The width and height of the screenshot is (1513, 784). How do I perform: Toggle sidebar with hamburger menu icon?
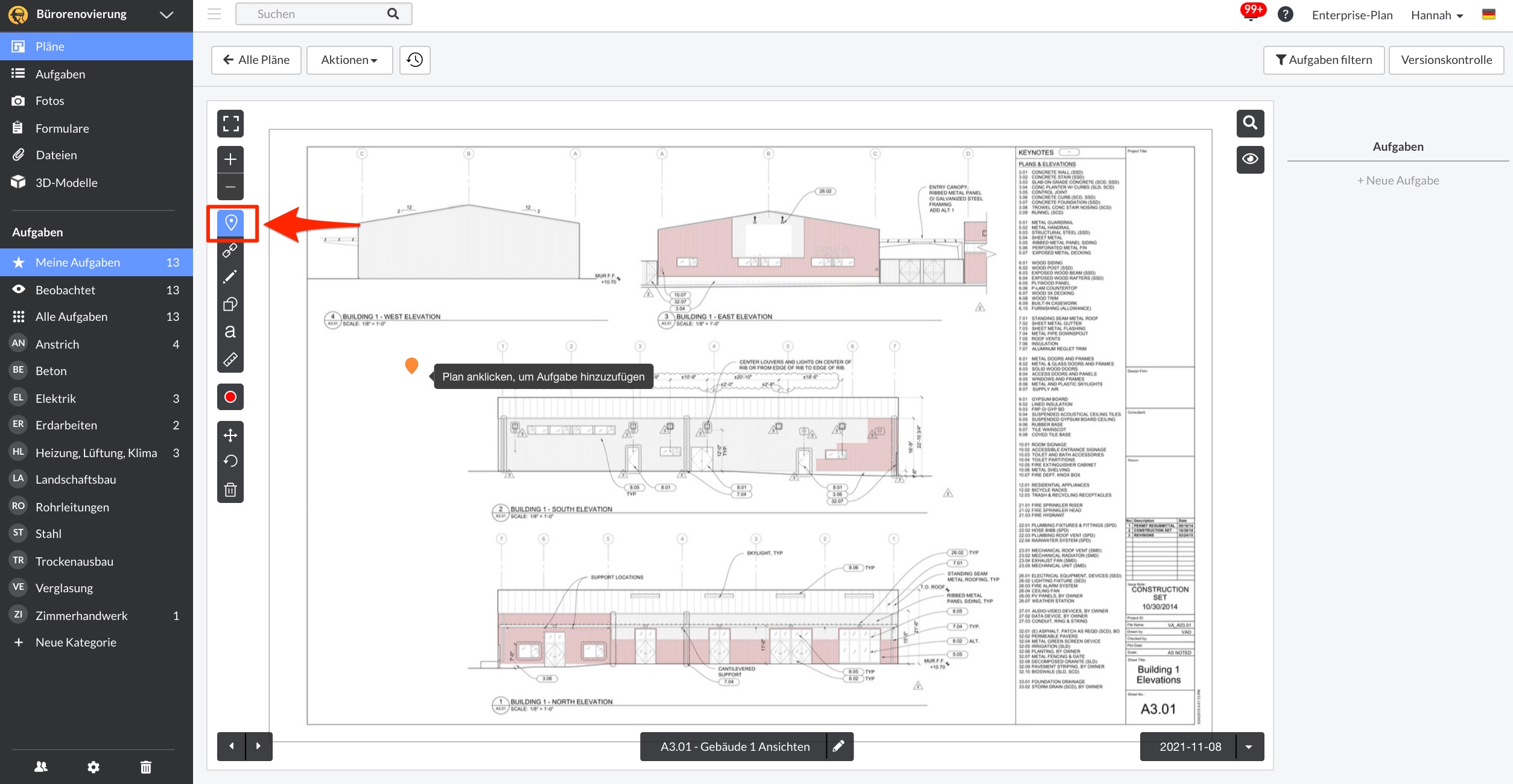tap(214, 14)
